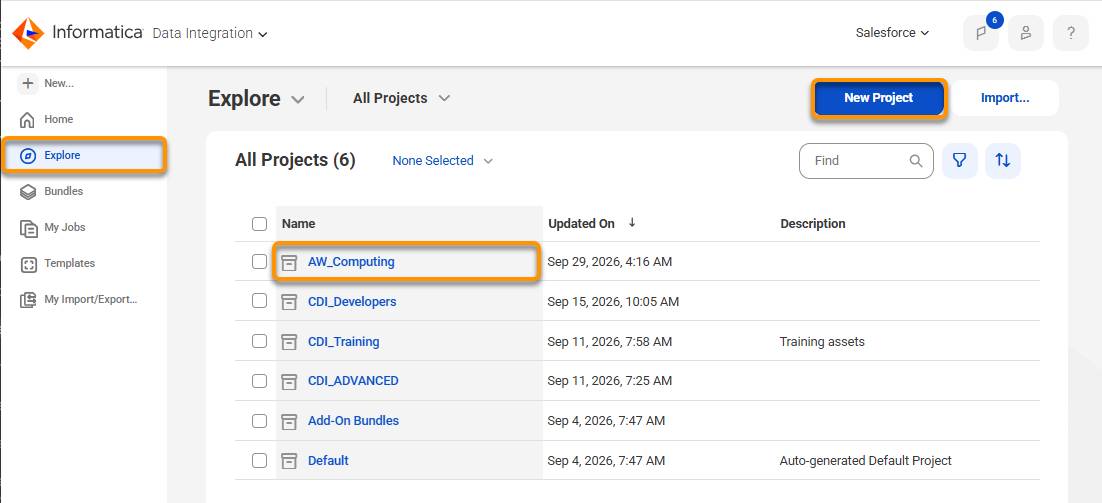Click the Templates icon in sidebar
Screen dimensions: 1102x503
(28, 264)
